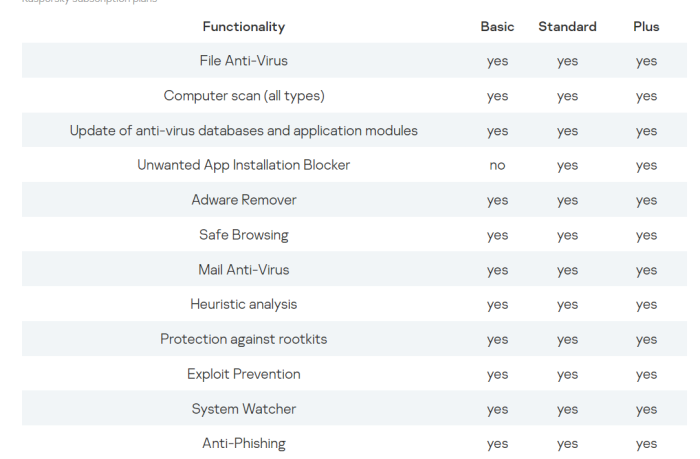The image size is (700, 459).
Task: Click the Adware Remover row label
Action: click(243, 200)
